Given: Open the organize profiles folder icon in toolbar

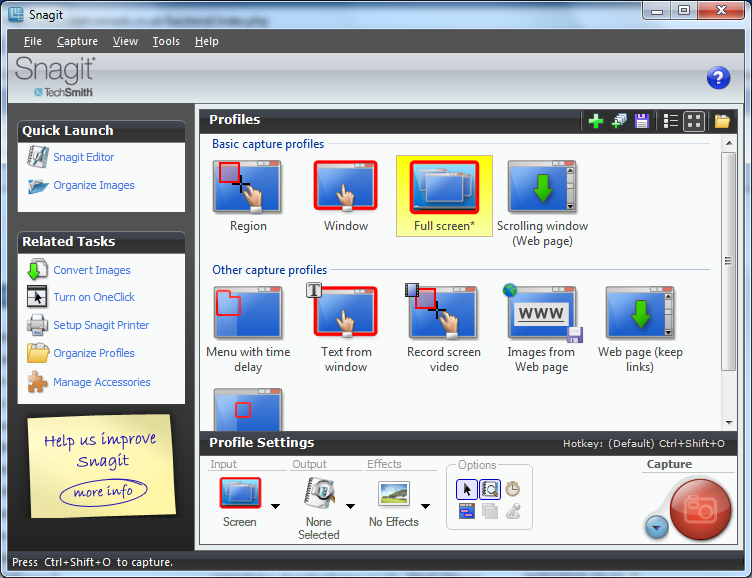Looking at the screenshot, I should click(722, 121).
